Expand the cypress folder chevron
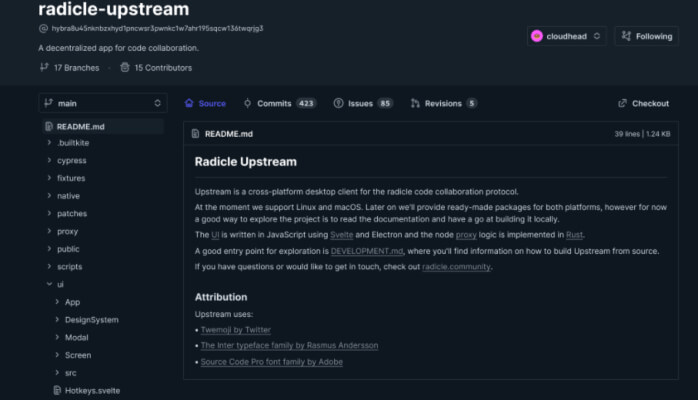Screen dimensions: 698x400 pos(49,160)
